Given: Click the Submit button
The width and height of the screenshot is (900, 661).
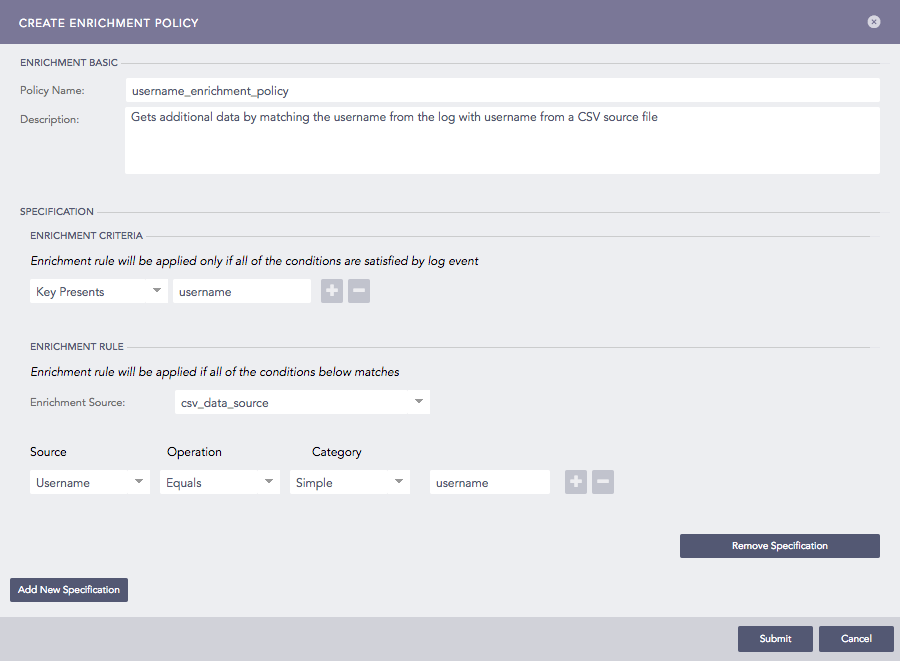Looking at the screenshot, I should pos(775,638).
